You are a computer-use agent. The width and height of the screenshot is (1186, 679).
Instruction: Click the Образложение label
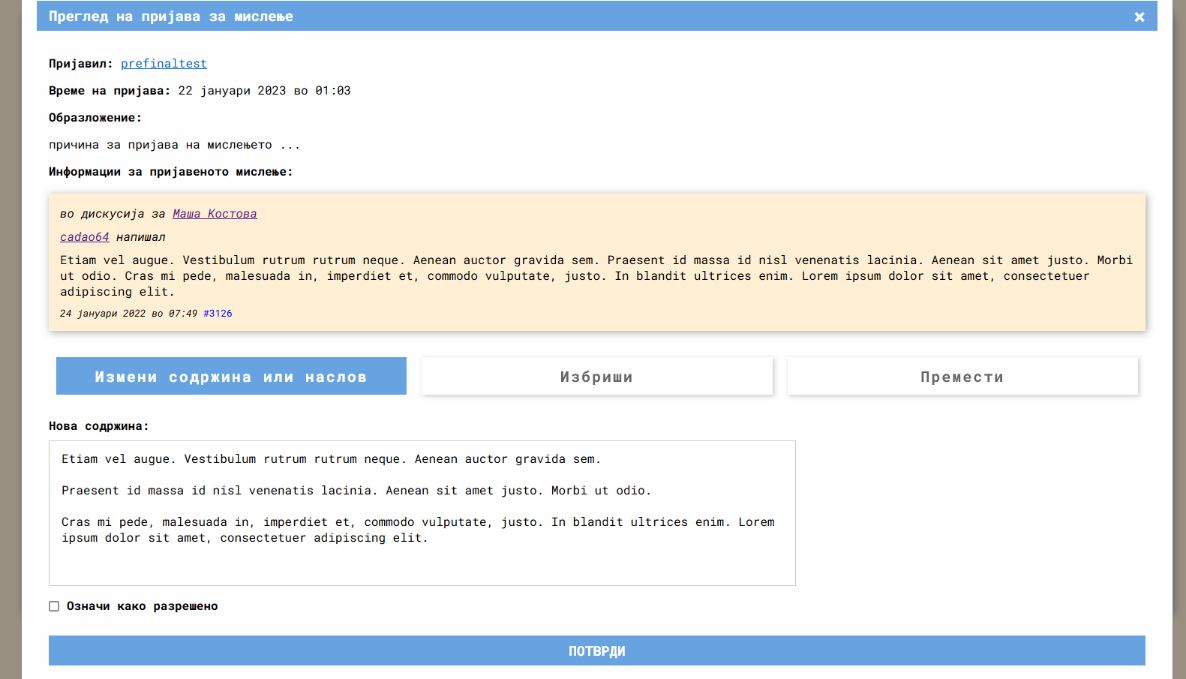(95, 118)
